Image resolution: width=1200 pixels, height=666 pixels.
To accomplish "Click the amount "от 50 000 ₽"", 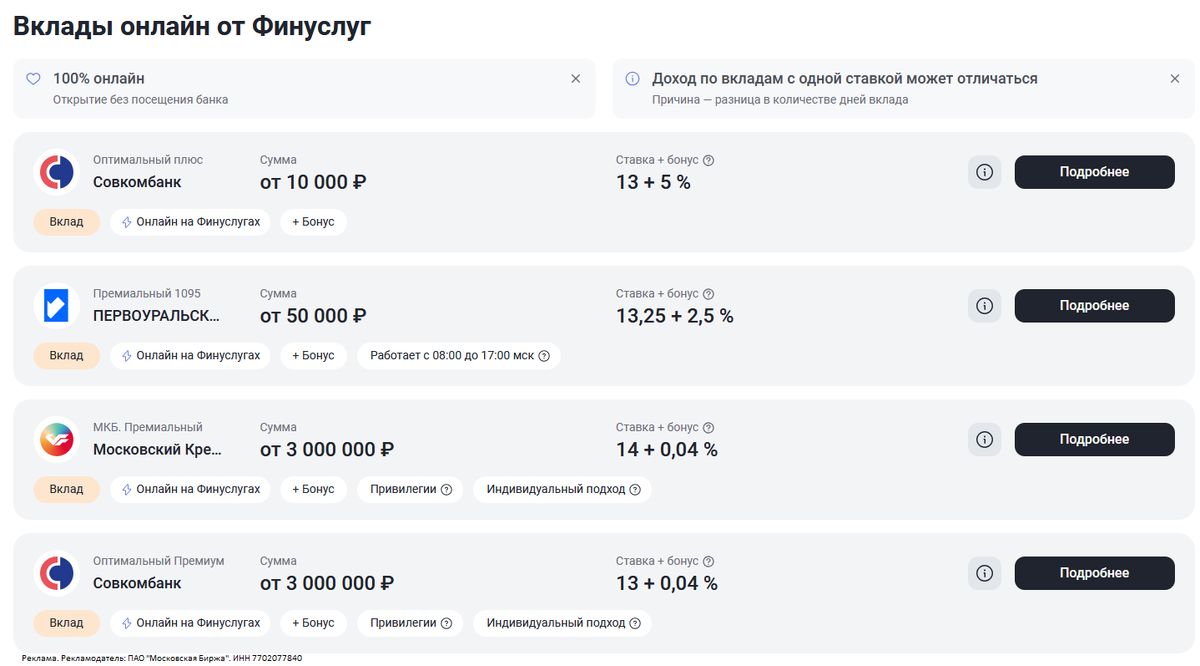I will [x=313, y=316].
